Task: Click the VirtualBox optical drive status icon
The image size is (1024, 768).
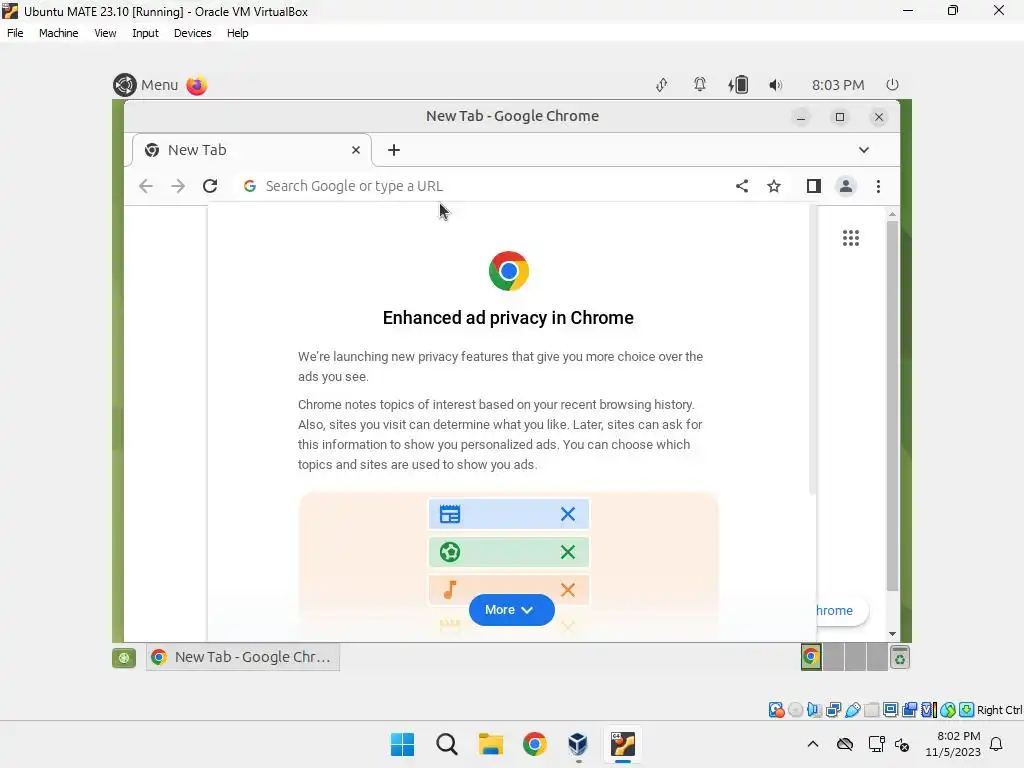Action: (x=795, y=710)
